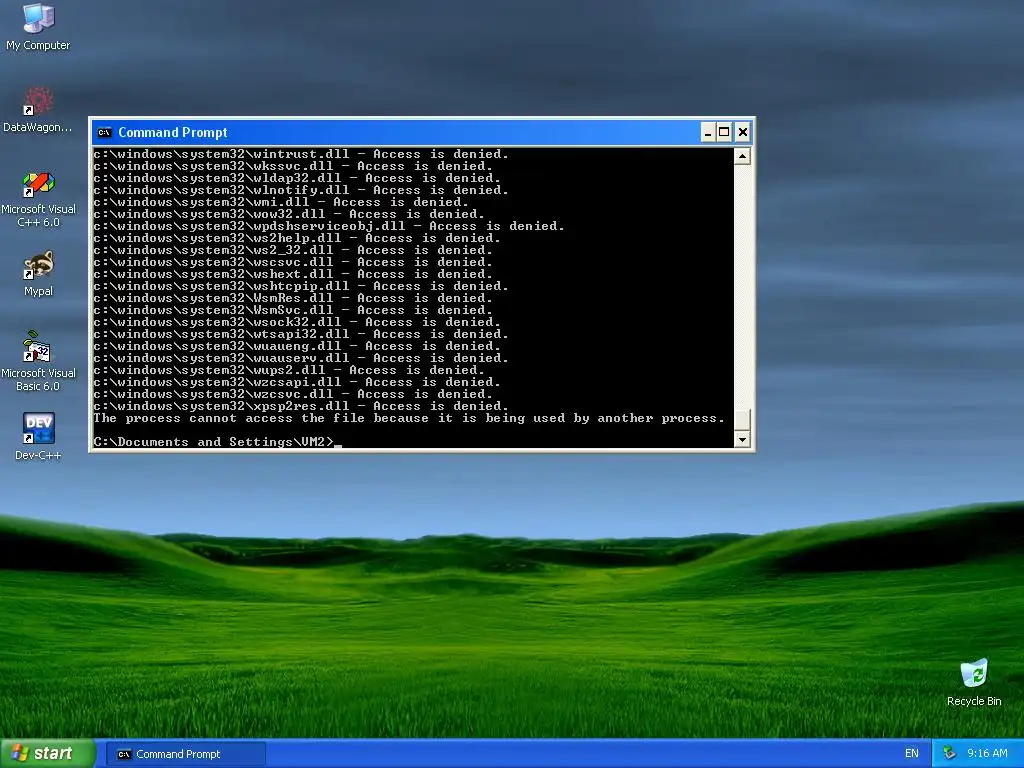This screenshot has height=768, width=1024.
Task: Select the Dev-C++ desktop shortcut
Action: pos(38,436)
